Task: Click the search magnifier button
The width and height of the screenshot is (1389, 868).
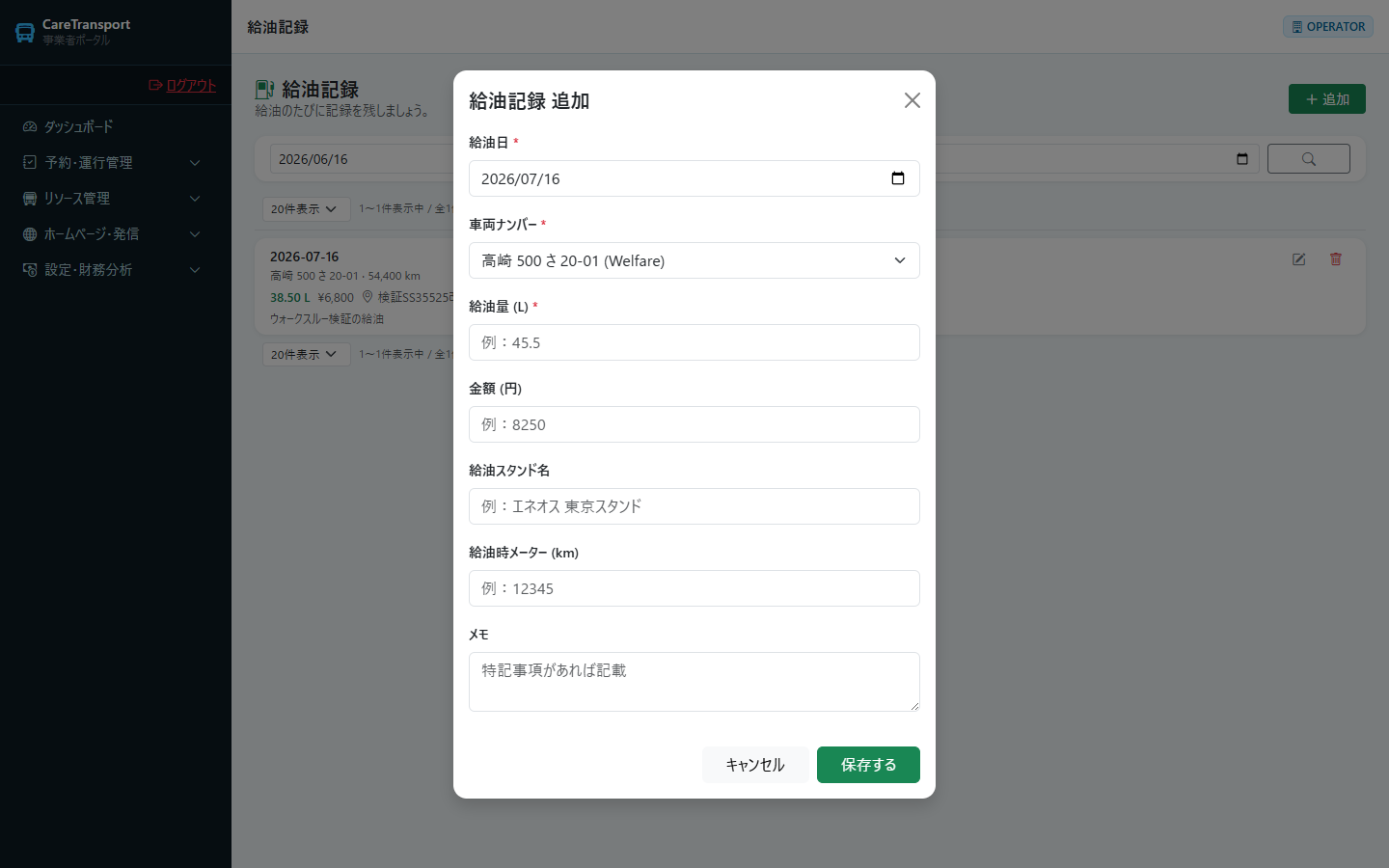Action: click(x=1309, y=159)
